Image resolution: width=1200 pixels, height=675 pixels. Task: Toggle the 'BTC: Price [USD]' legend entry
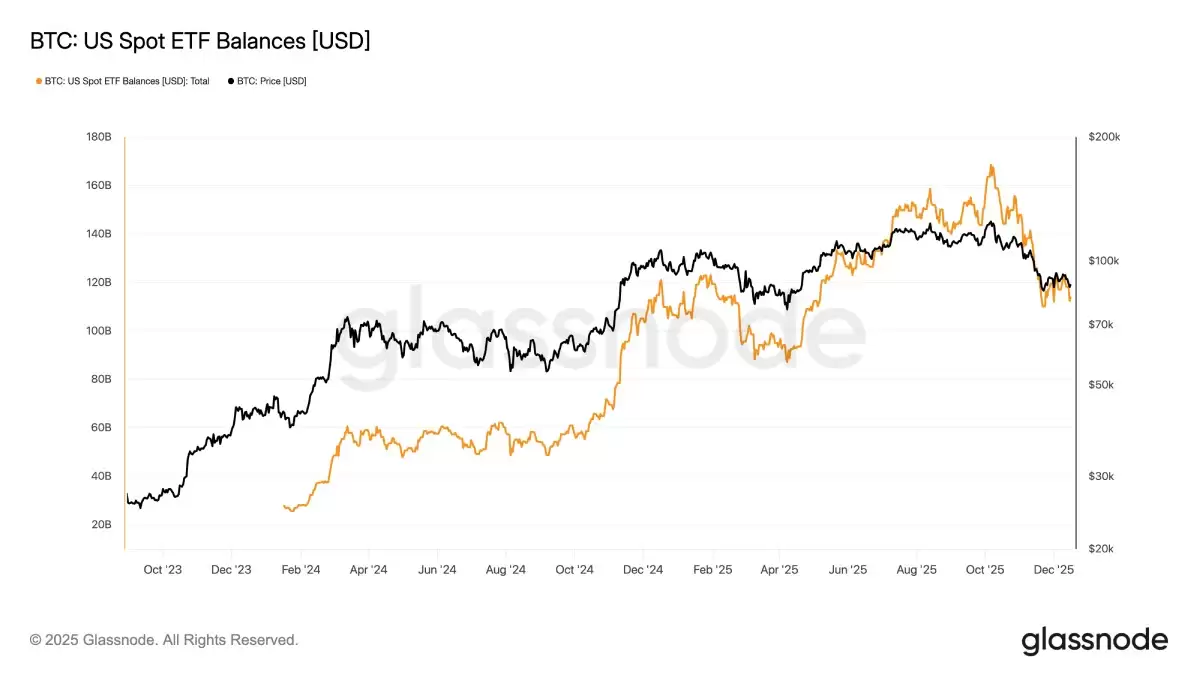click(x=271, y=81)
